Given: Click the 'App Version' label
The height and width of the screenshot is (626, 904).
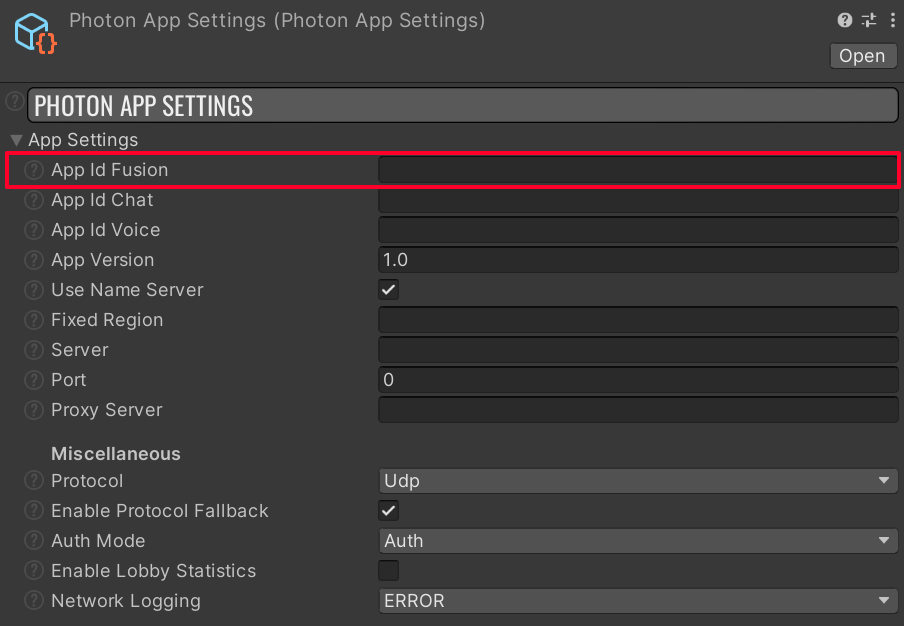Looking at the screenshot, I should pos(103,260).
